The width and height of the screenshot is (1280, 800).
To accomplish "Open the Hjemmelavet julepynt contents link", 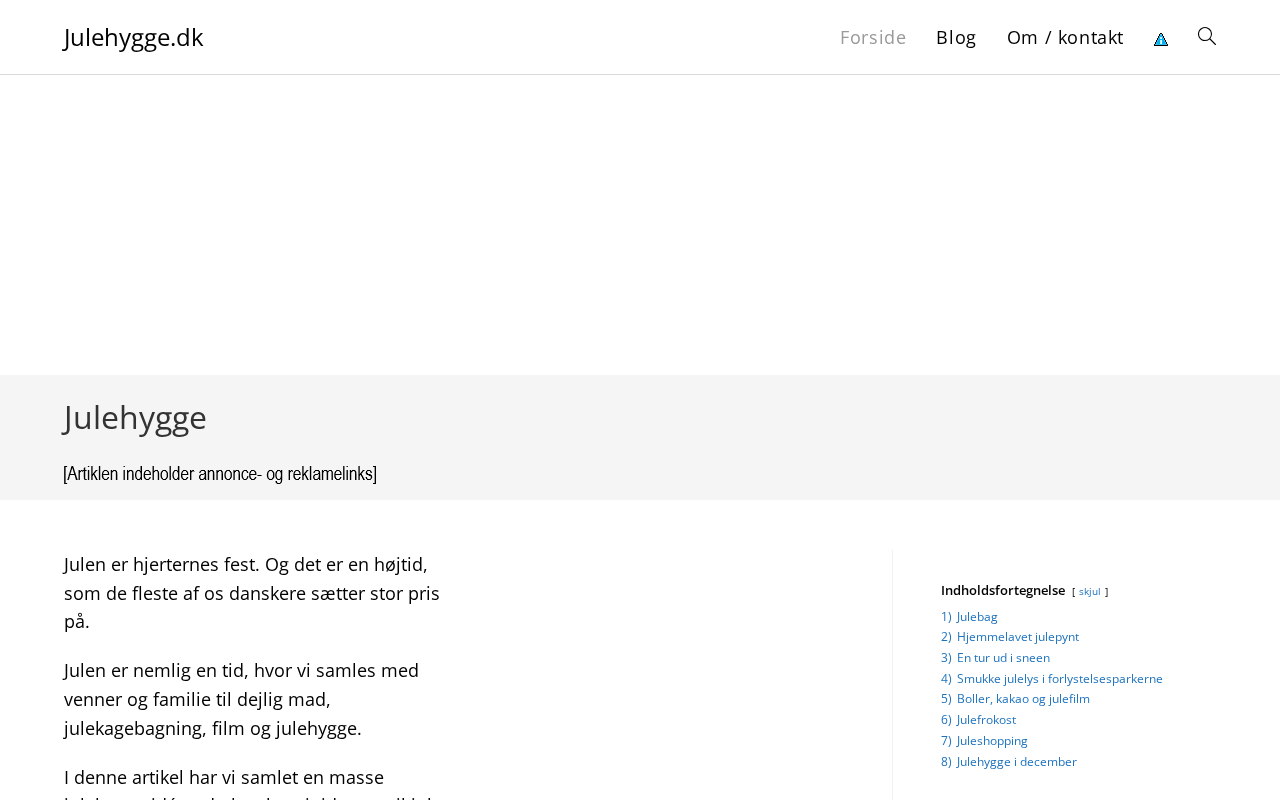I will [x=1017, y=637].
